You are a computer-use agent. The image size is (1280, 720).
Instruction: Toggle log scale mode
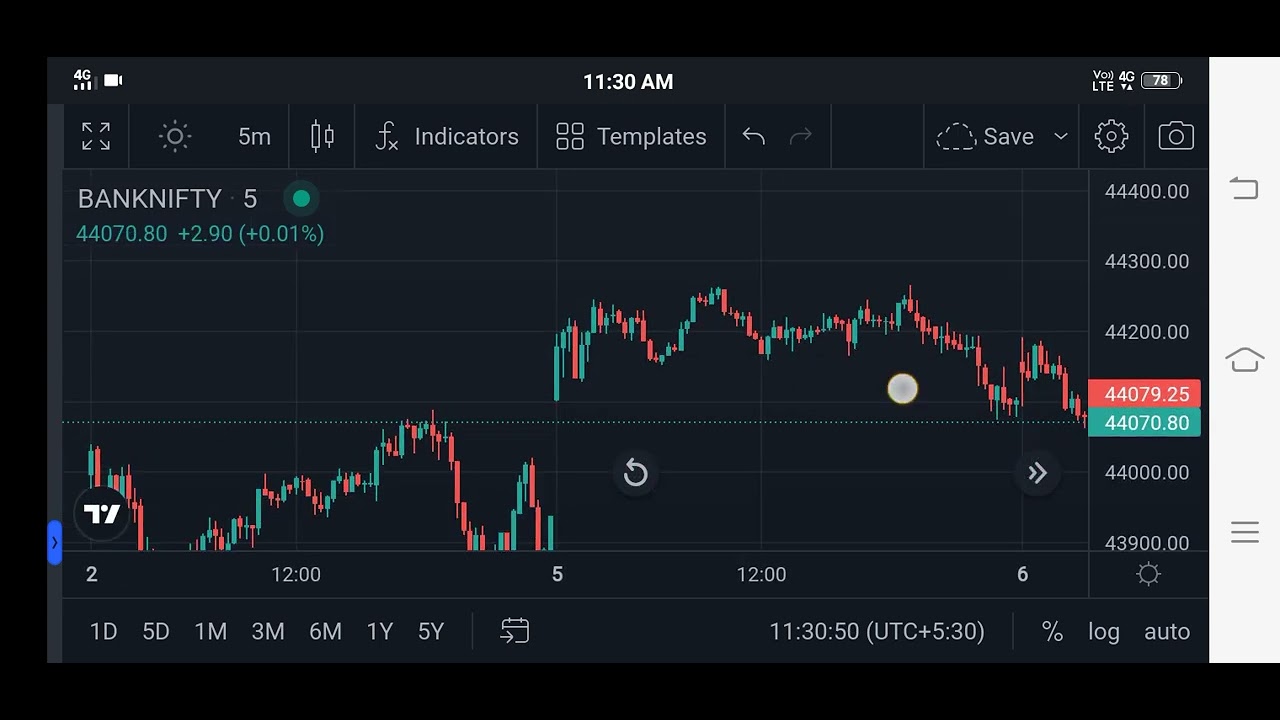(x=1104, y=632)
